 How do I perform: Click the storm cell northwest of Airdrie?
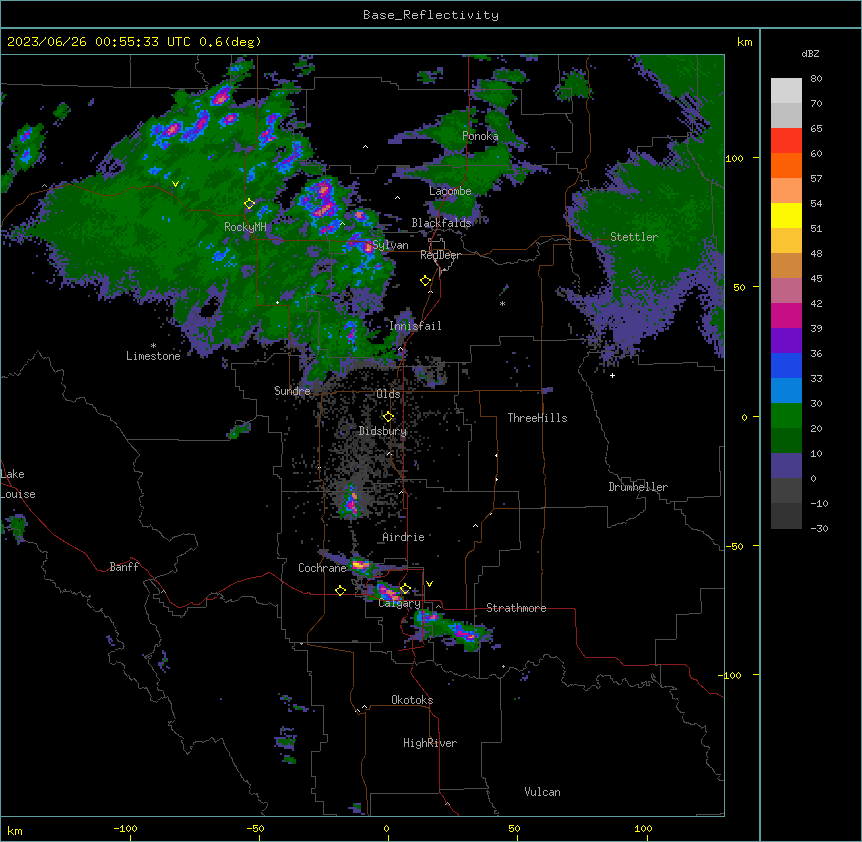351,503
